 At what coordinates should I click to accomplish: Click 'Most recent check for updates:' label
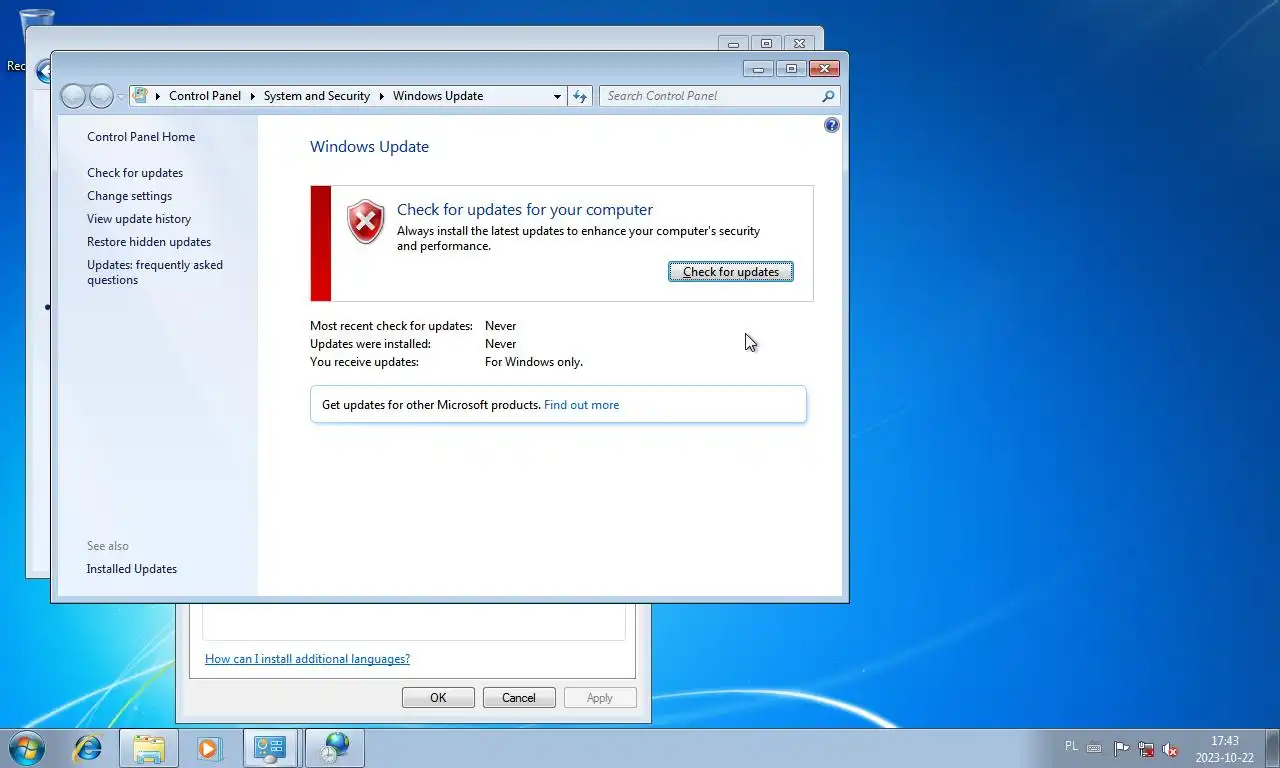coord(391,326)
